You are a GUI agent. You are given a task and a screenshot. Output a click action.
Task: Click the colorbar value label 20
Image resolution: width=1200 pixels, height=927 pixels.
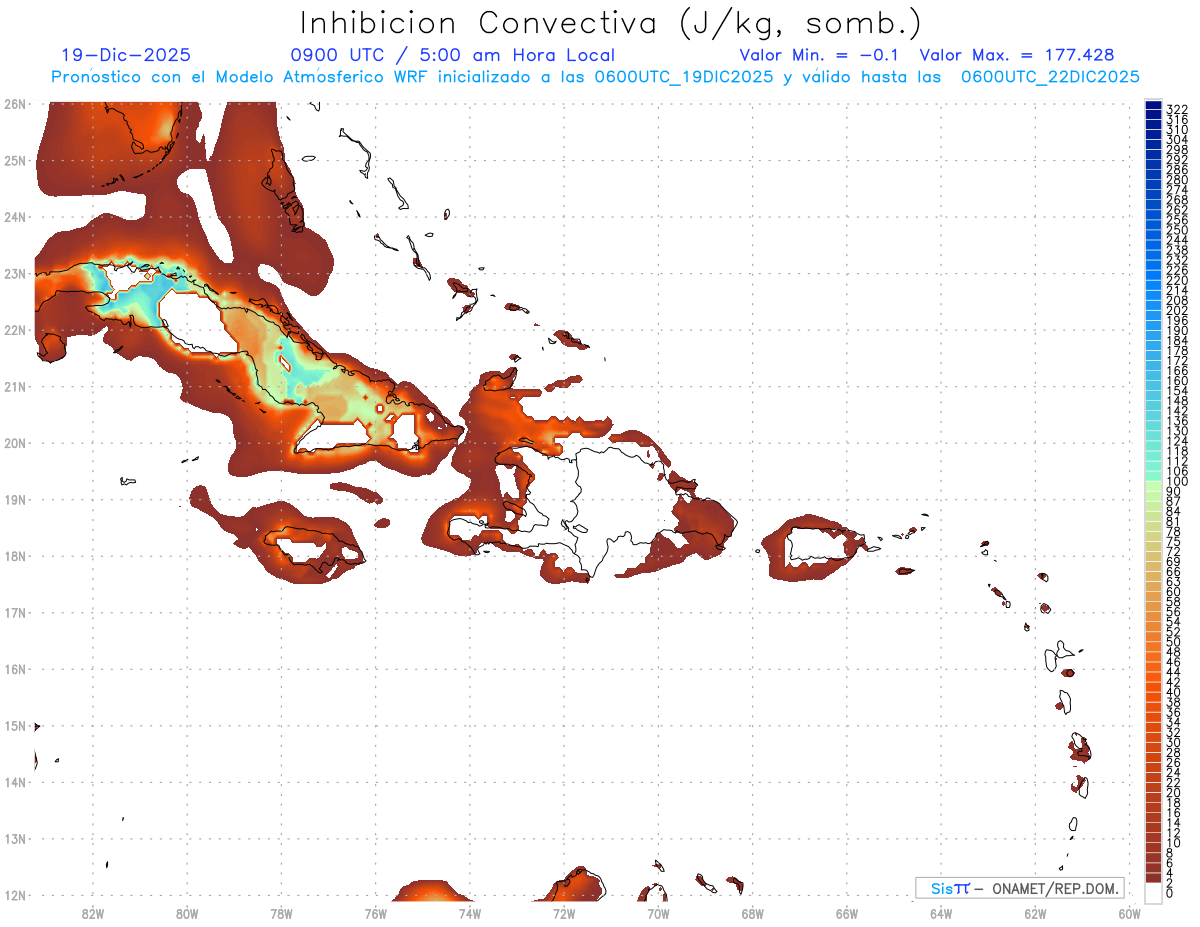[x=1174, y=792]
